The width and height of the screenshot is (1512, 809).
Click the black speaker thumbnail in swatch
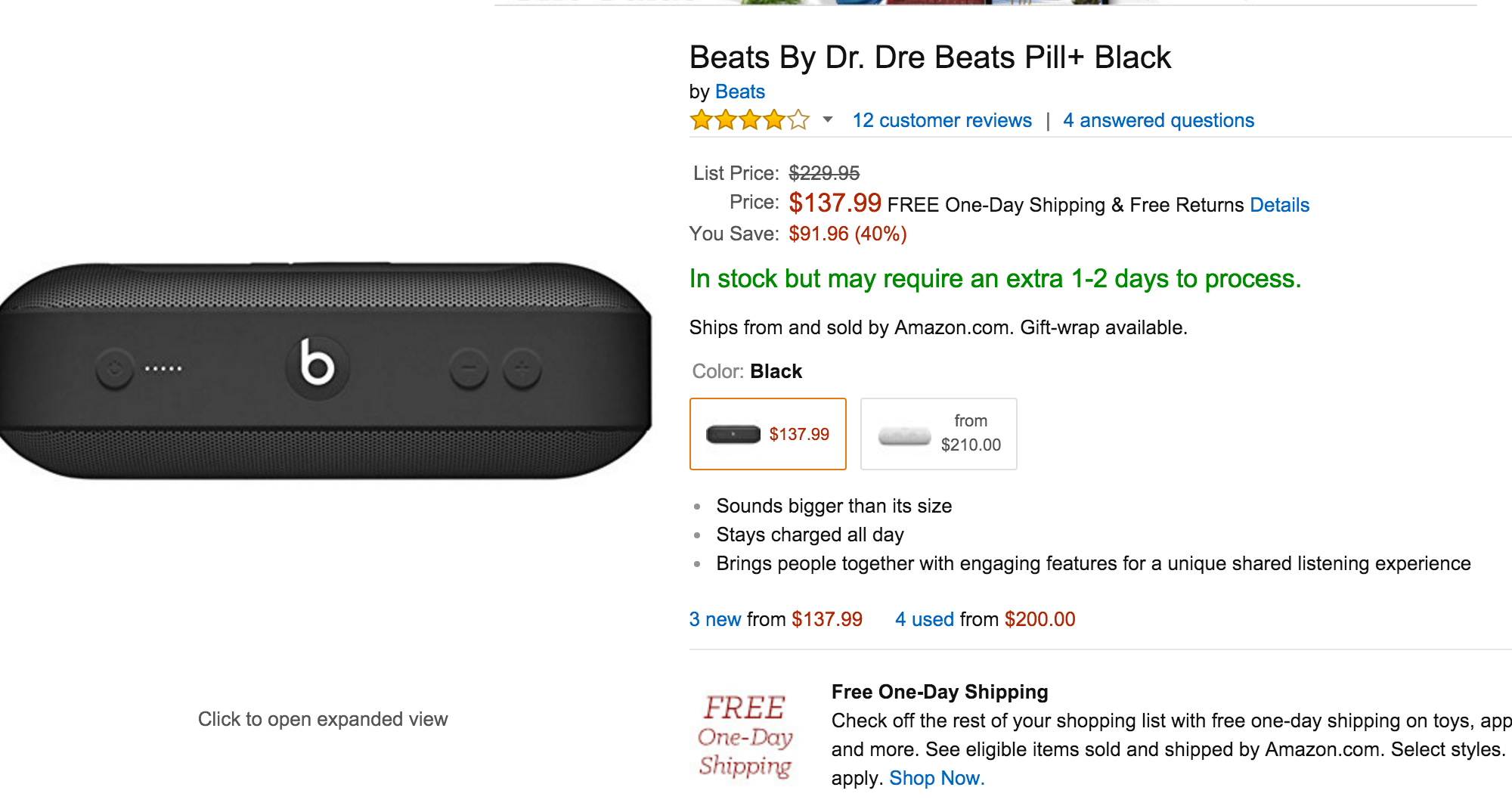[x=733, y=434]
